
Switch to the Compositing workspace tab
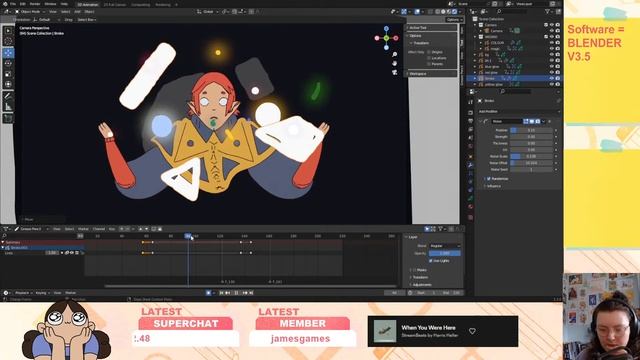coord(140,4)
